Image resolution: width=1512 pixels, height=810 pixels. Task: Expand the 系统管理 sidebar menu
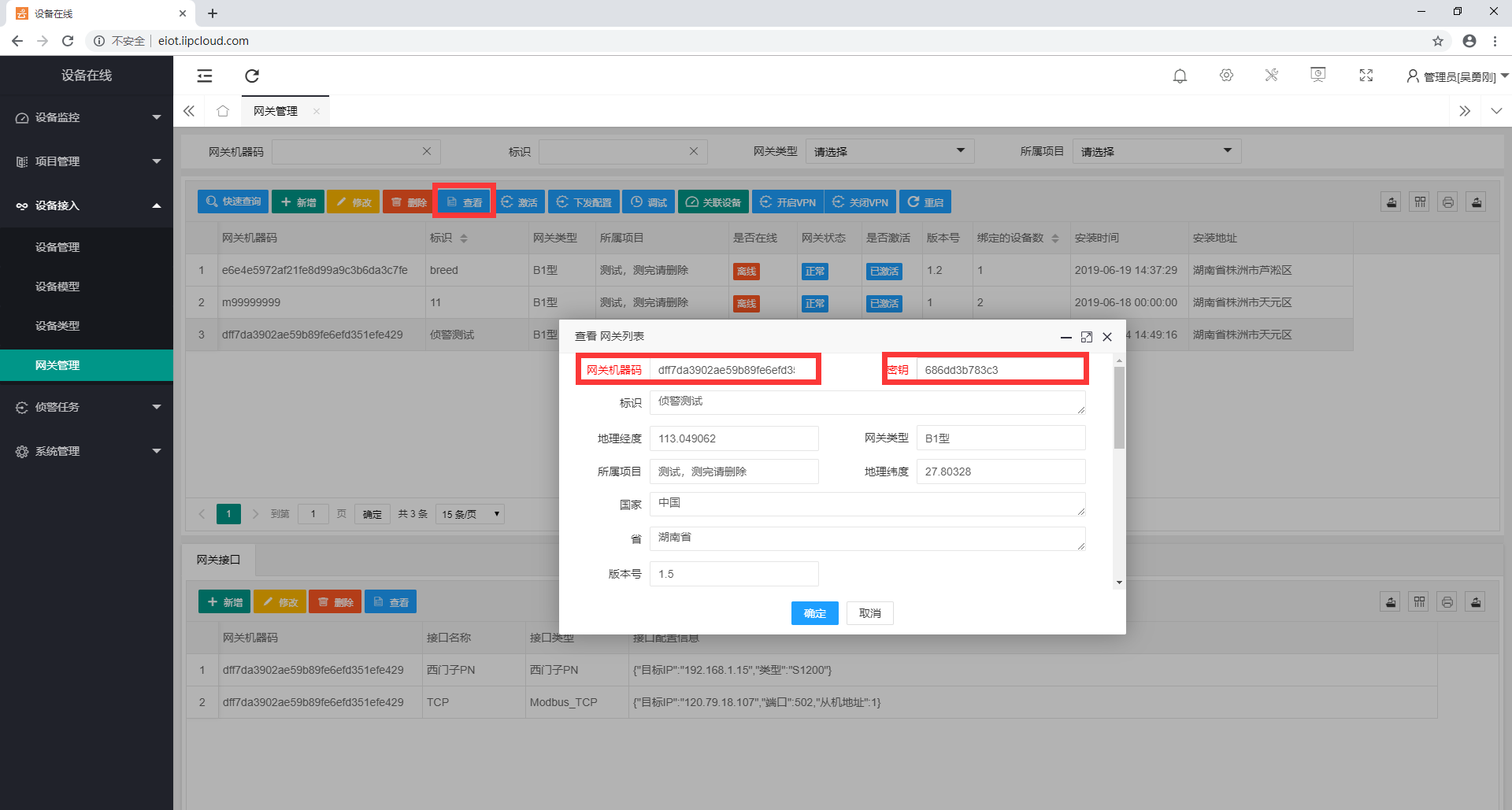pos(87,451)
